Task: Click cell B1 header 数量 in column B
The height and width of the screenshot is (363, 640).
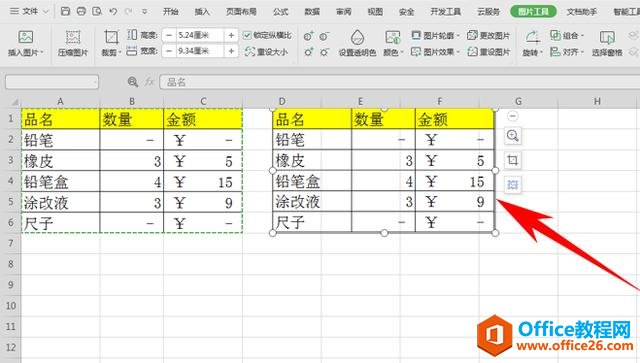Action: (x=132, y=119)
